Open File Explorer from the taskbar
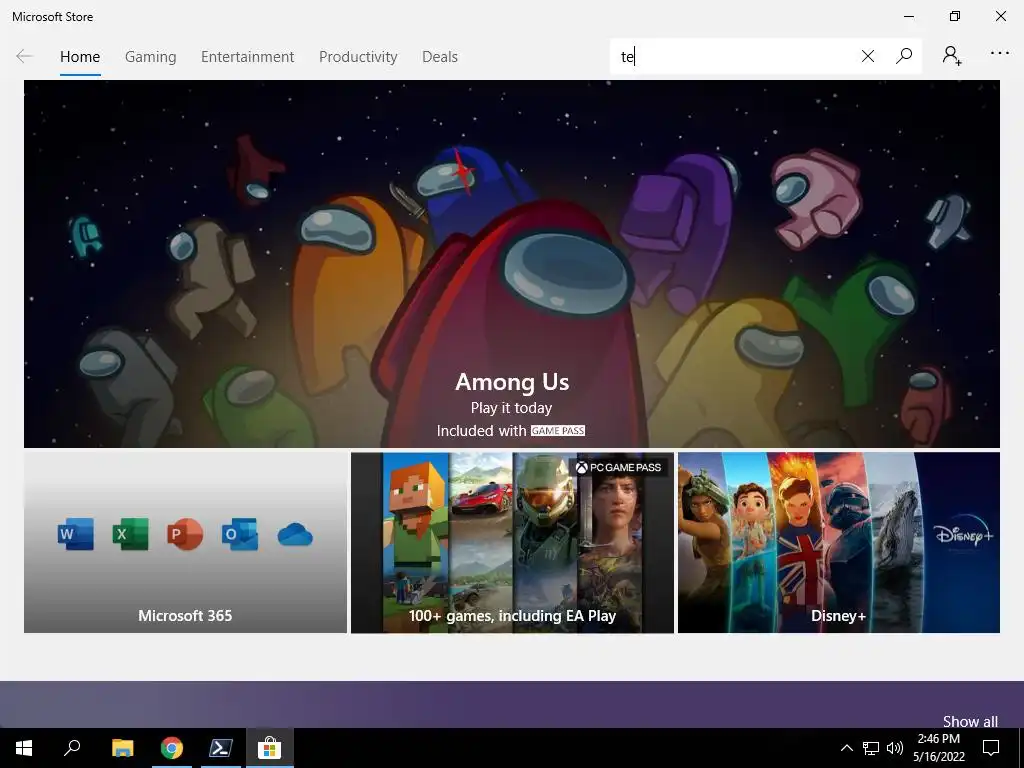This screenshot has height=768, width=1024. pyautogui.click(x=122, y=748)
